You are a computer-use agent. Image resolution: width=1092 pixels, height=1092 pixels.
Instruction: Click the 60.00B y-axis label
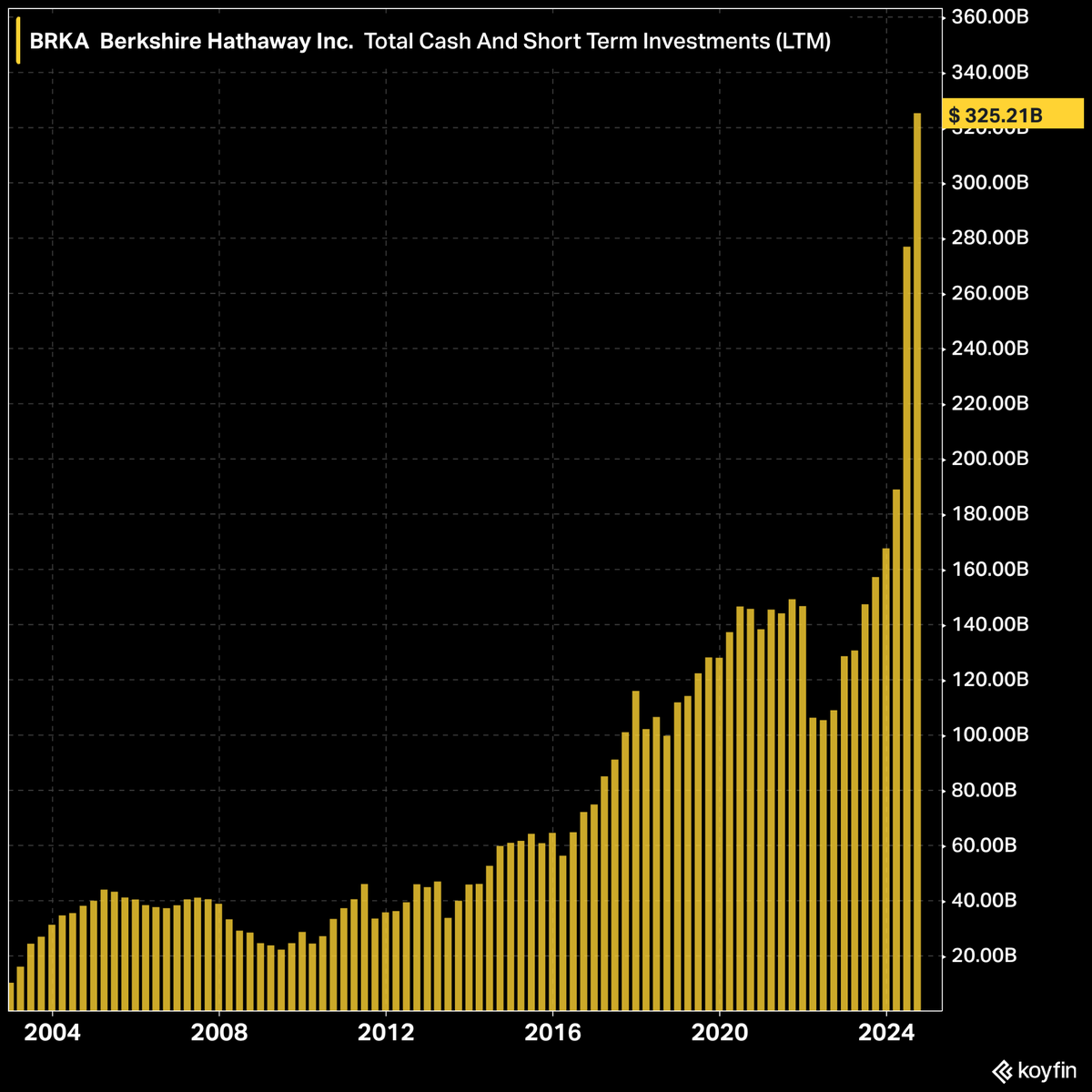(x=985, y=845)
